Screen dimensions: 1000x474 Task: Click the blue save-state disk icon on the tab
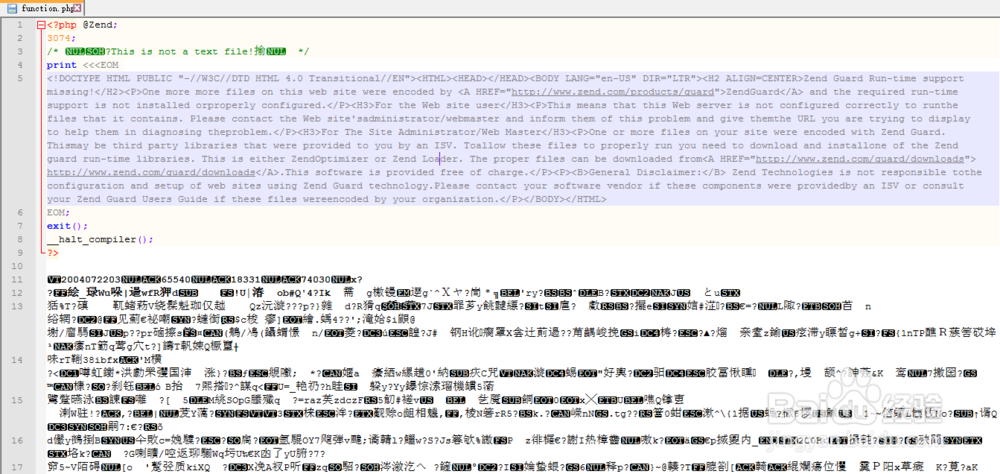pyautogui.click(x=11, y=8)
